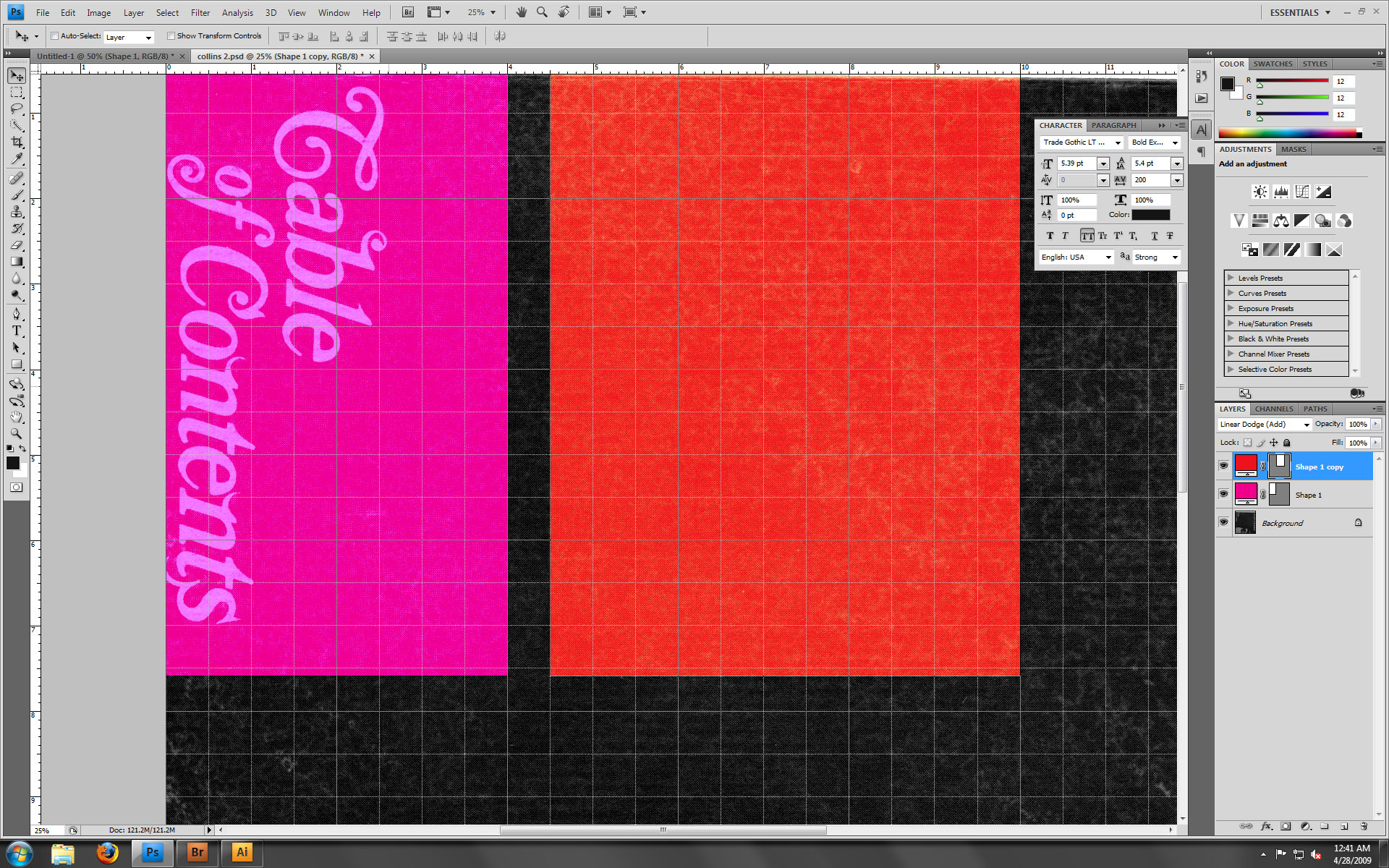Select the Zoom tool in toolbox
This screenshot has height=868, width=1389.
pos(17,434)
